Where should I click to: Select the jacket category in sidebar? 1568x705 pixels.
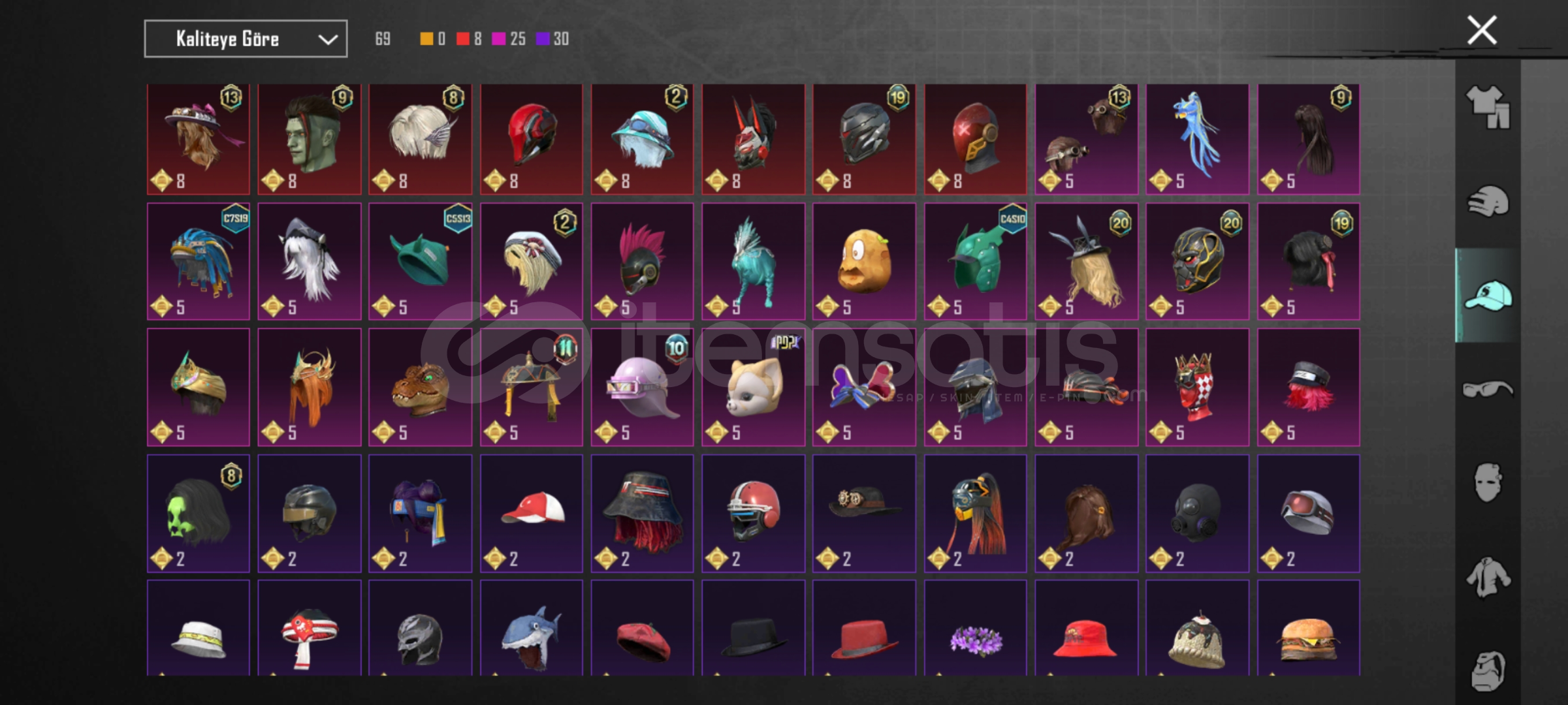tap(1488, 576)
